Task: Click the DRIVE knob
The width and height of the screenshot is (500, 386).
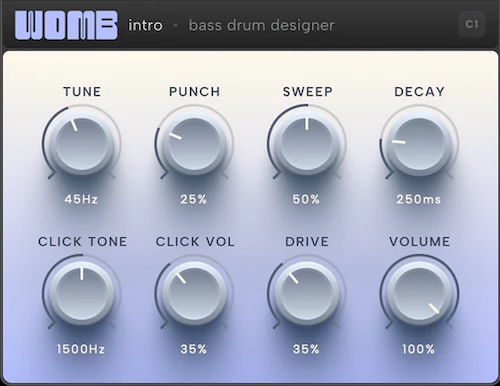Action: coord(307,294)
